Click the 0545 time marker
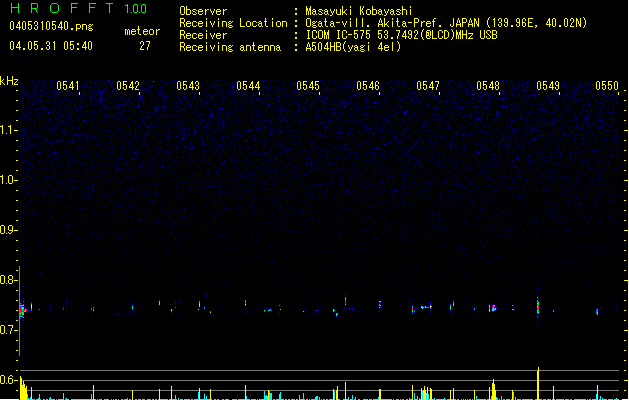629x400 pixels. (308, 86)
